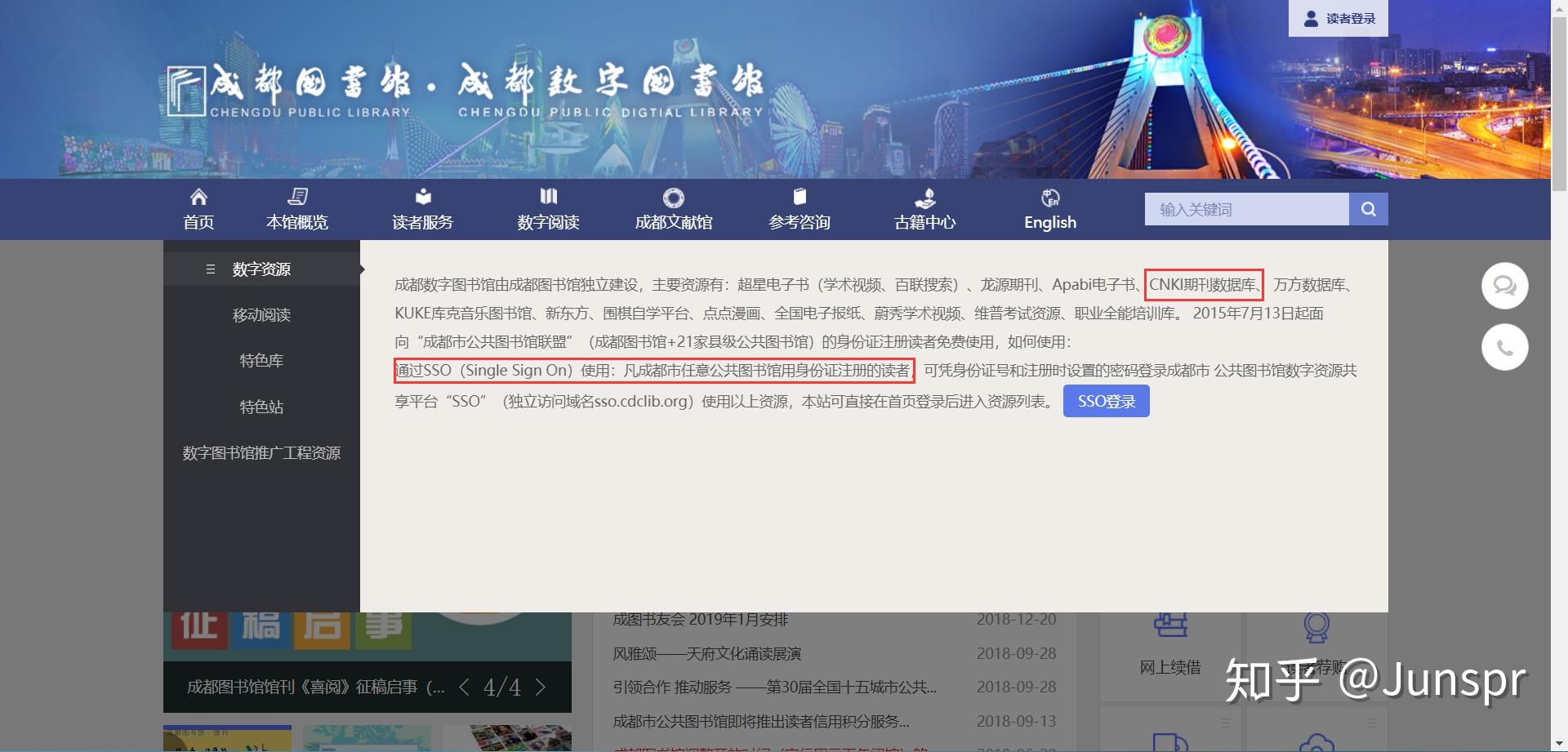The height and width of the screenshot is (752, 1568).
Task: Click the SSO登录 button
Action: 1107,401
